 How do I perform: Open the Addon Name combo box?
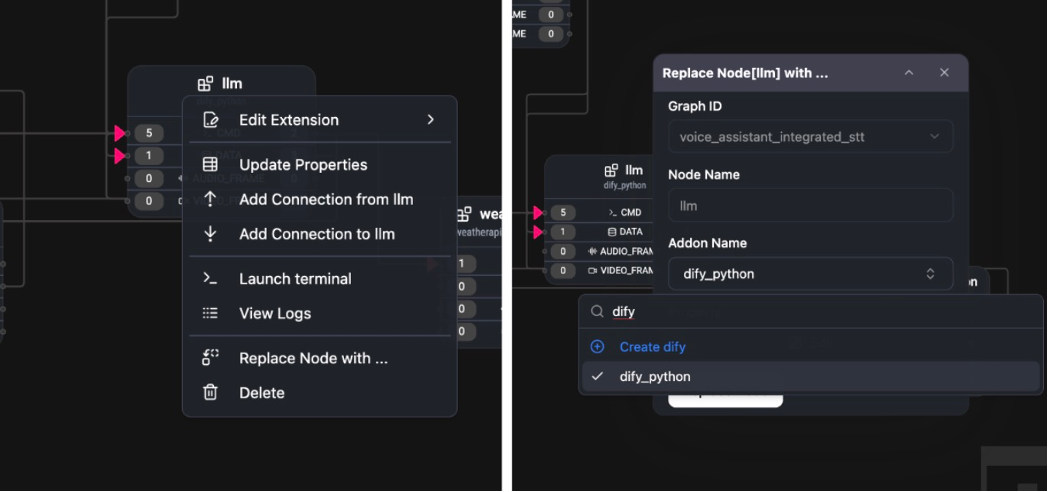[811, 273]
